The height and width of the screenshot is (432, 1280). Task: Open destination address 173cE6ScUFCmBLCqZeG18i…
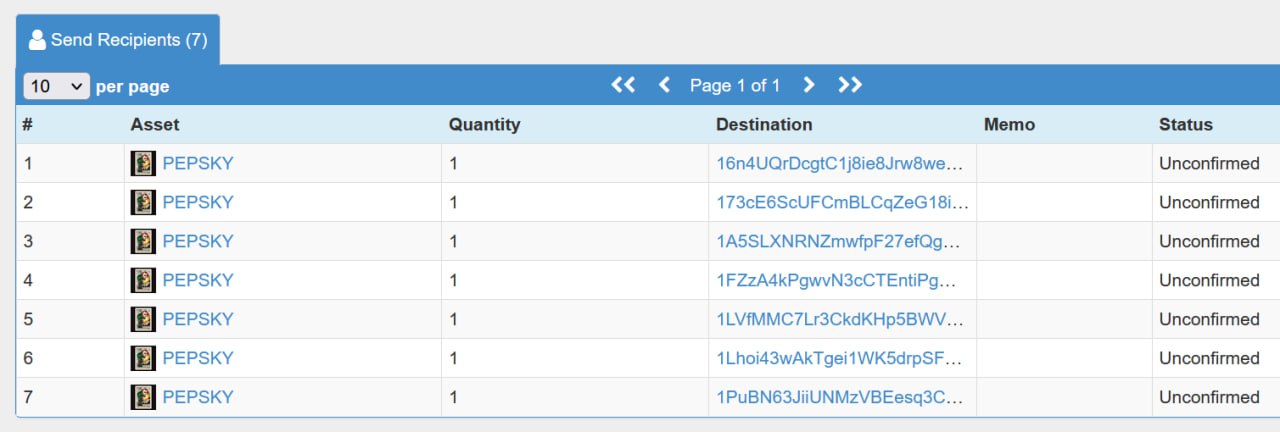tap(842, 202)
